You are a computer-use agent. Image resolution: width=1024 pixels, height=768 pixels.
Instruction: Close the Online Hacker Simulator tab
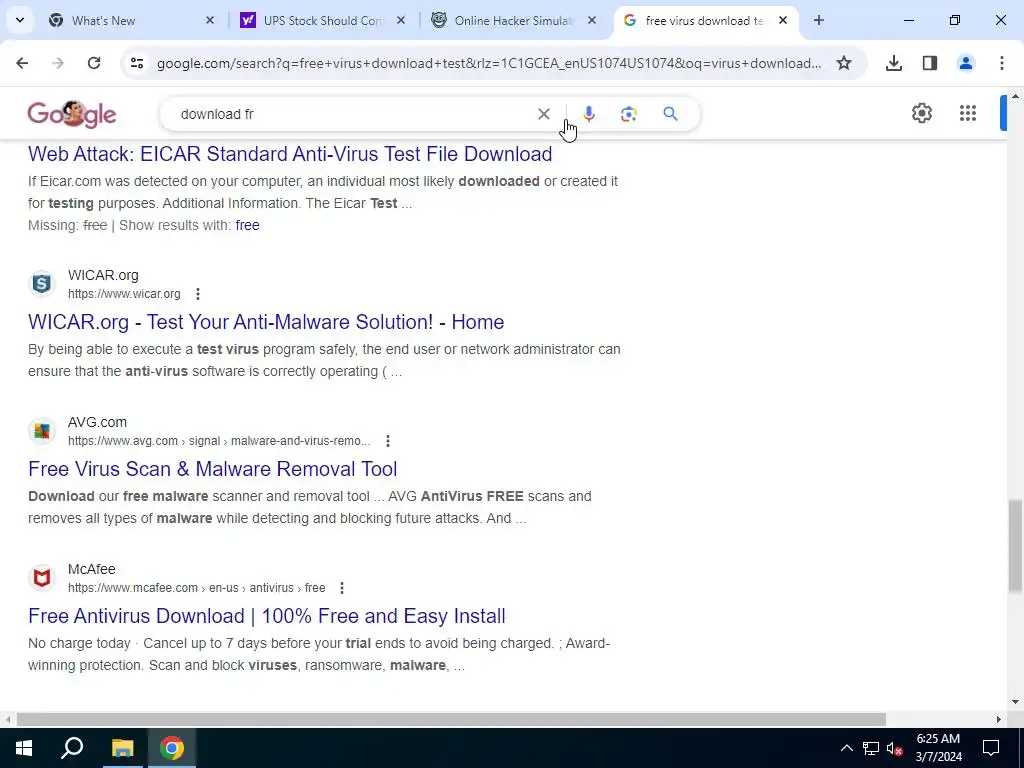point(592,20)
